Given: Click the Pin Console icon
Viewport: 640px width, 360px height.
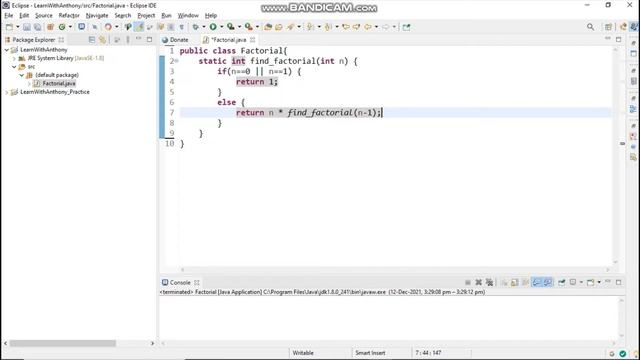Looking at the screenshot, I should tap(562, 282).
